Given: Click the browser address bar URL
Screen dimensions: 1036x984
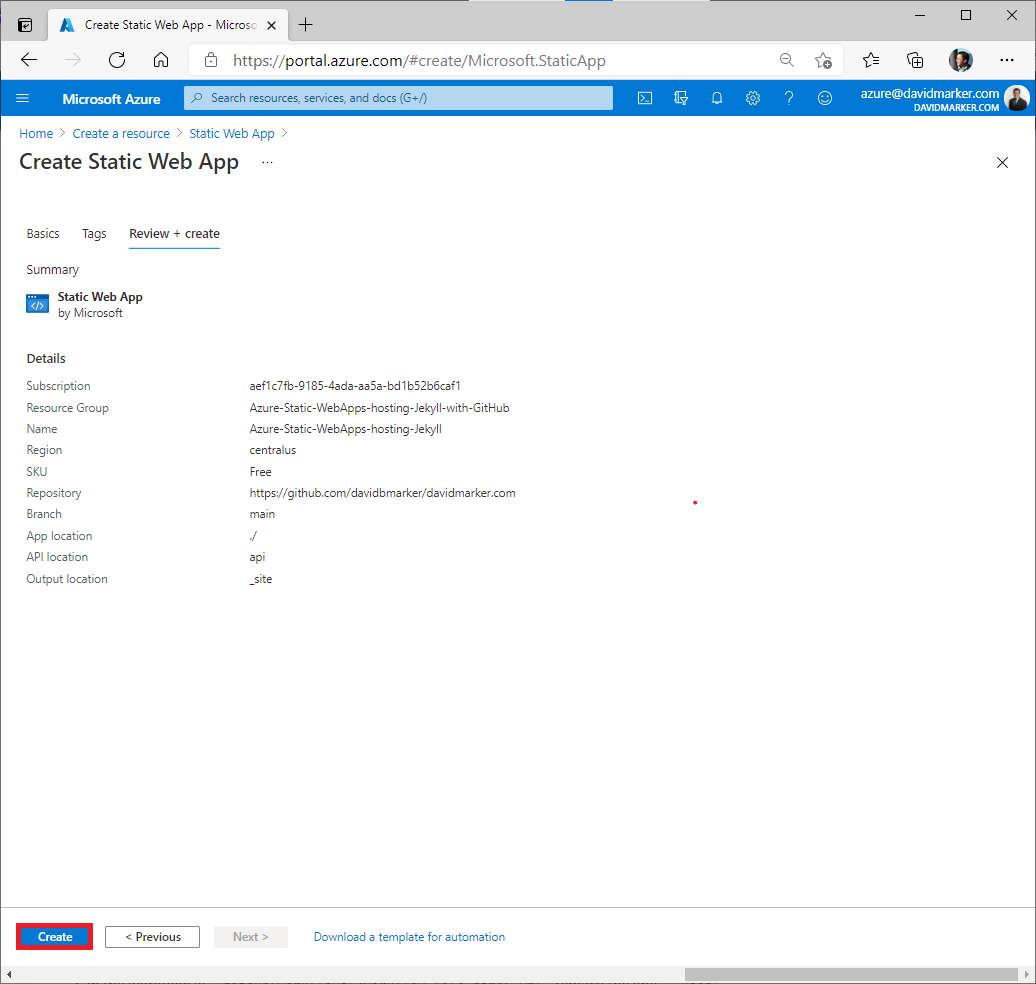Looking at the screenshot, I should (x=419, y=61).
